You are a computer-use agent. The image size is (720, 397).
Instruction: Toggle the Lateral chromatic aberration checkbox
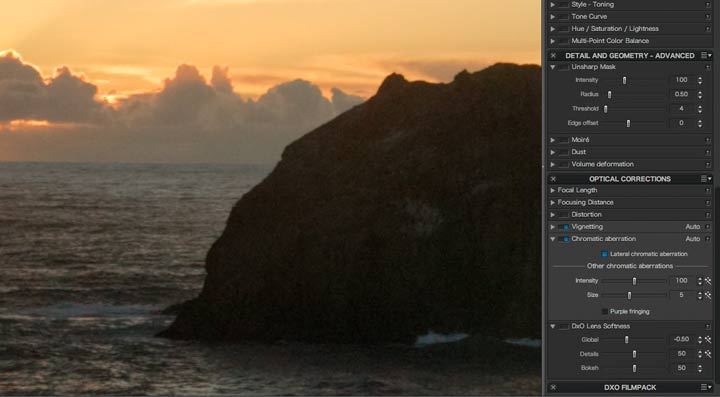pyautogui.click(x=604, y=254)
